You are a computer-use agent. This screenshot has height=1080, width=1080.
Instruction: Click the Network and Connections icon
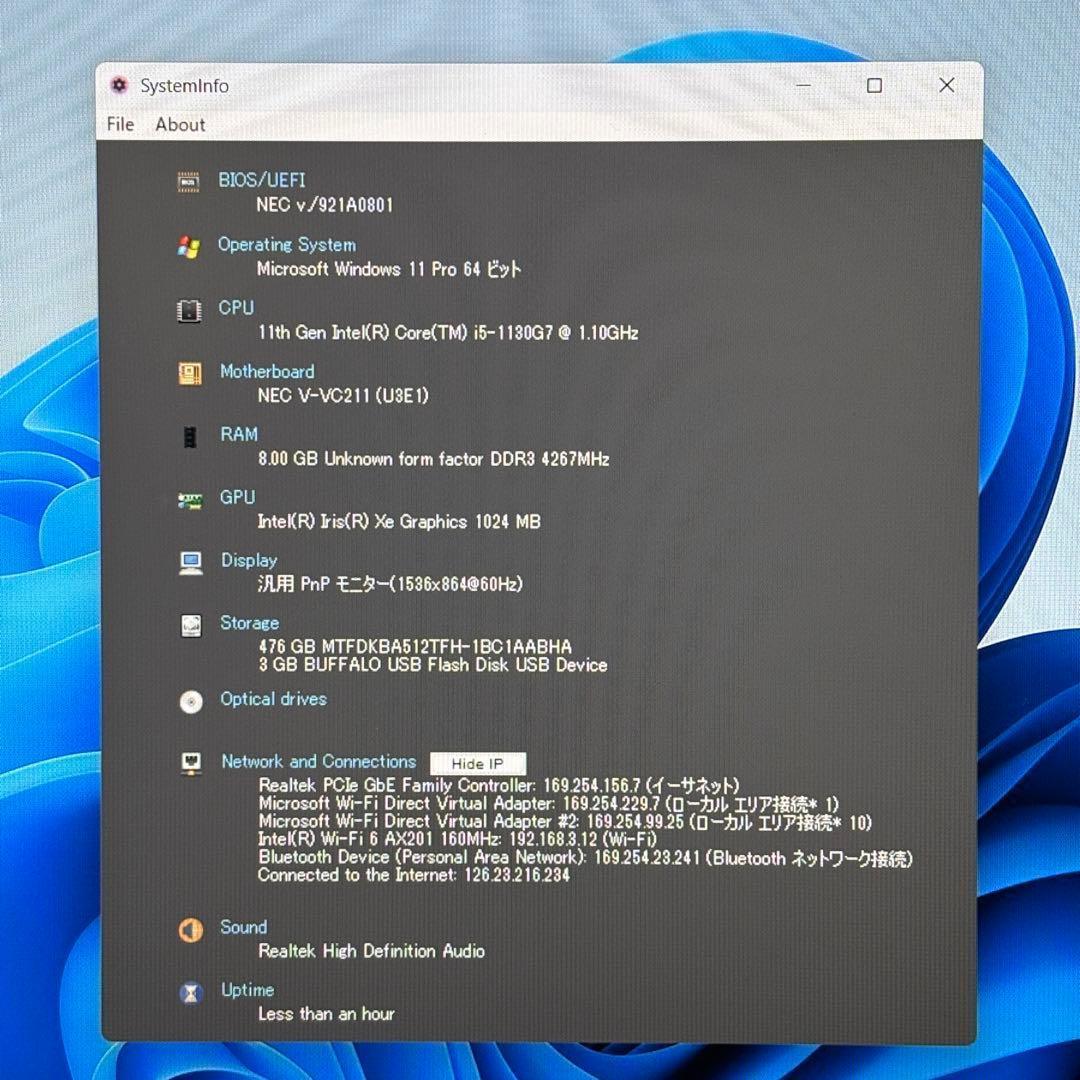(190, 762)
